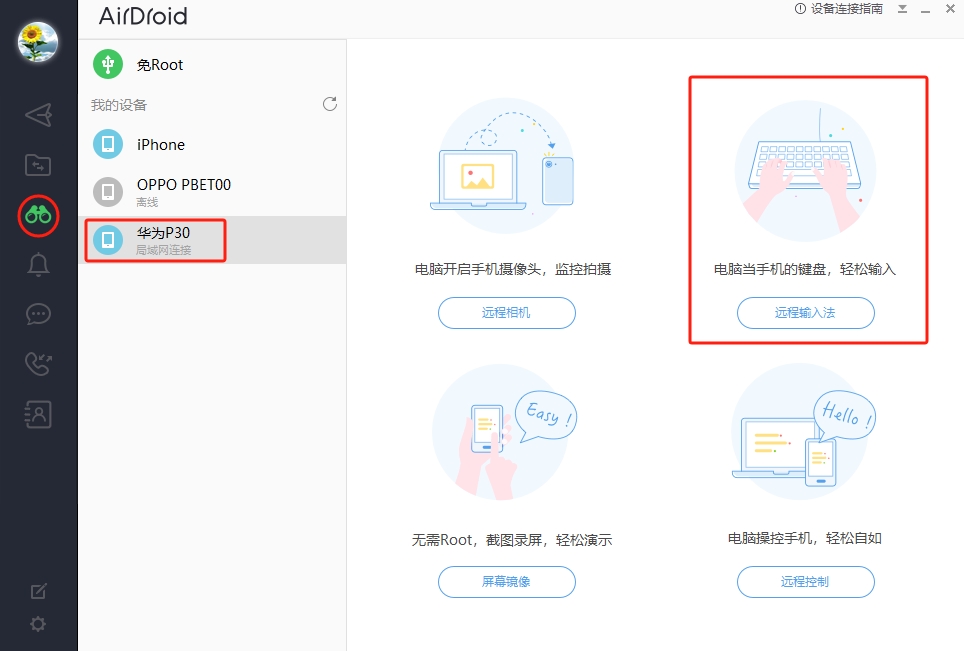The width and height of the screenshot is (964, 651).
Task: Click the 离线 status under OPPO
Action: point(147,202)
